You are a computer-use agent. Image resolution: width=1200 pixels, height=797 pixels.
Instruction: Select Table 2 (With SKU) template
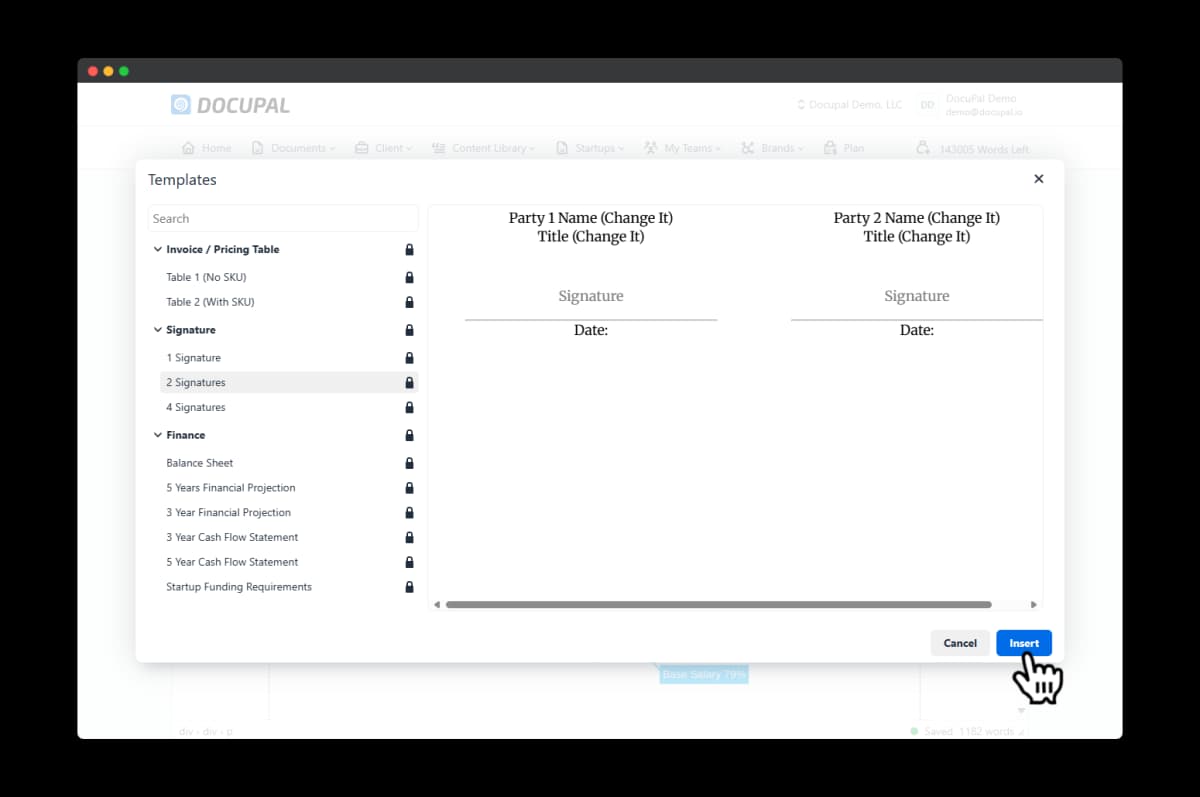(210, 302)
